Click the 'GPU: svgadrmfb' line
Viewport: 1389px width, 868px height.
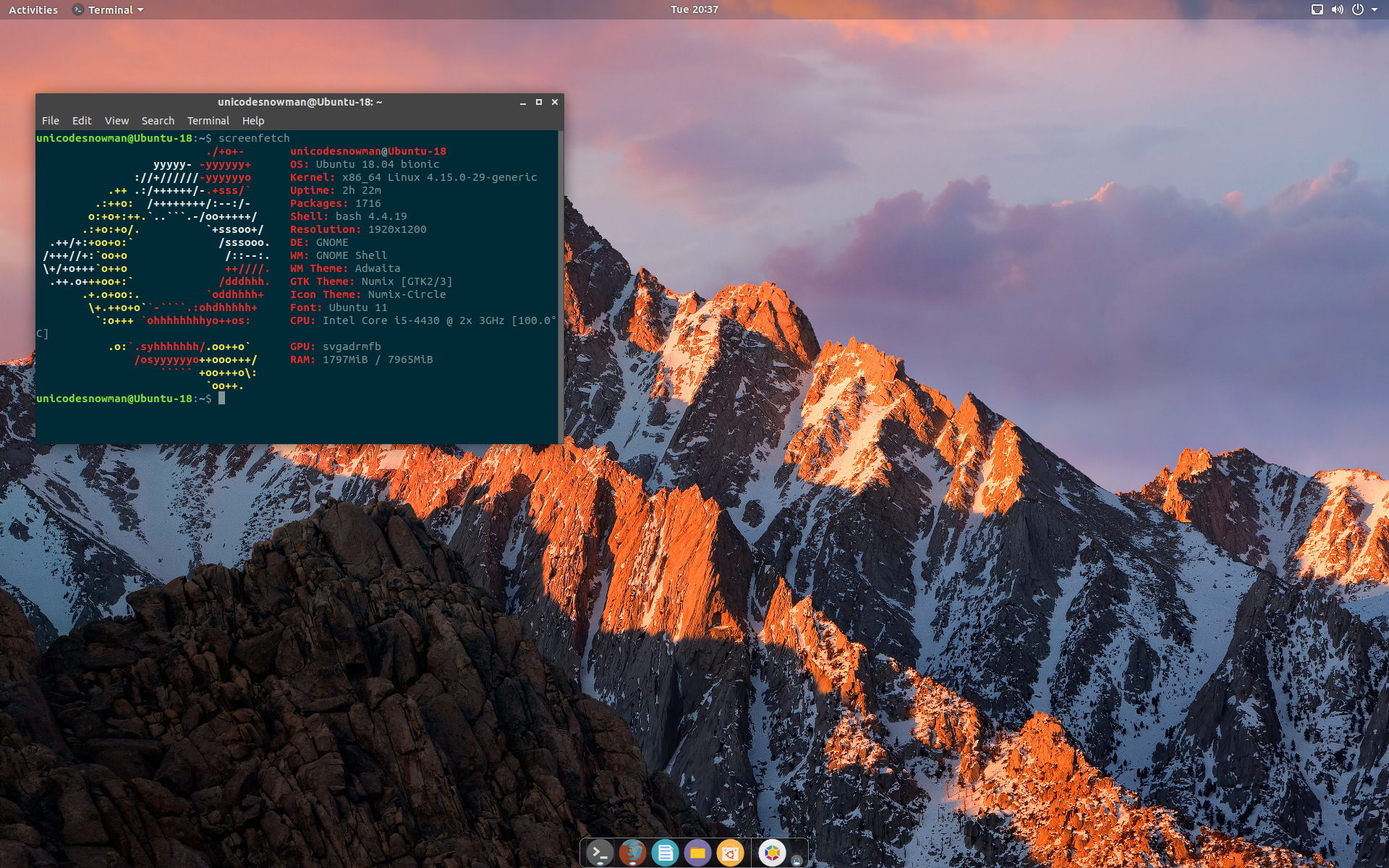(336, 346)
